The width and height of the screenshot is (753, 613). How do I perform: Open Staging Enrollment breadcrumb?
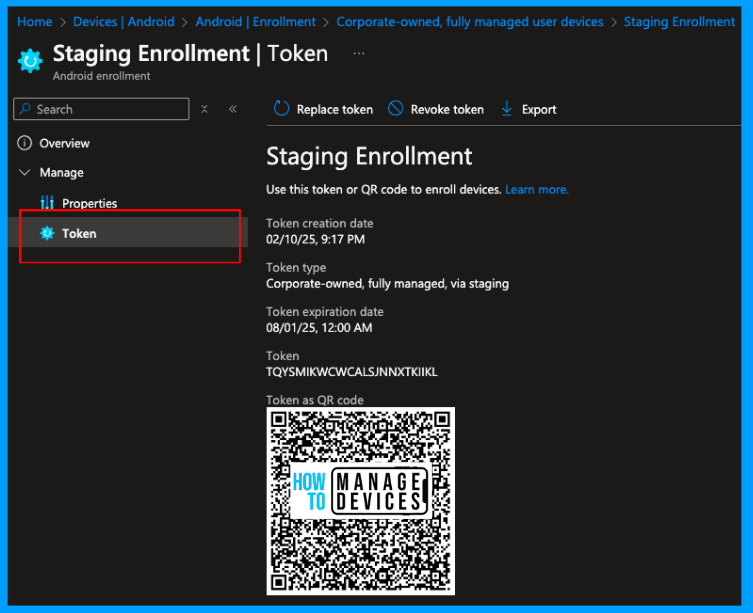(679, 22)
